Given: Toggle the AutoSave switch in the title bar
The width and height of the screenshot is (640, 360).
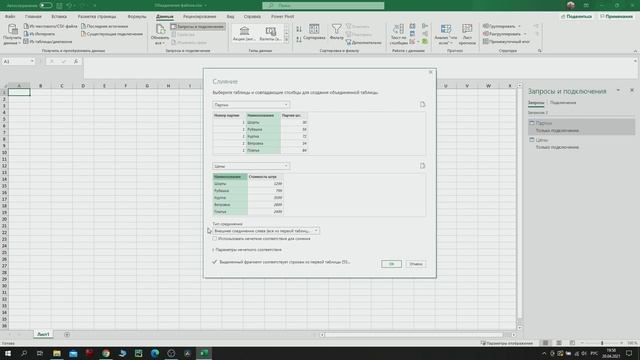Looking at the screenshot, I should click(x=45, y=6).
